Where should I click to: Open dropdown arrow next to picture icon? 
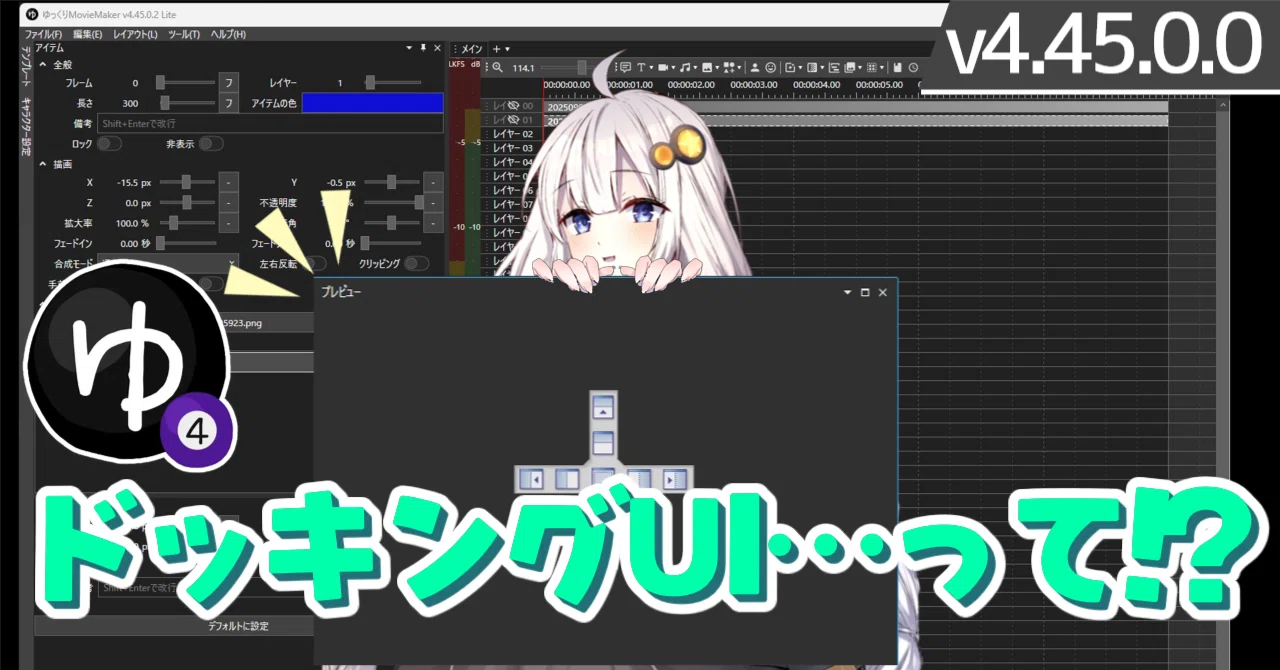tap(717, 68)
